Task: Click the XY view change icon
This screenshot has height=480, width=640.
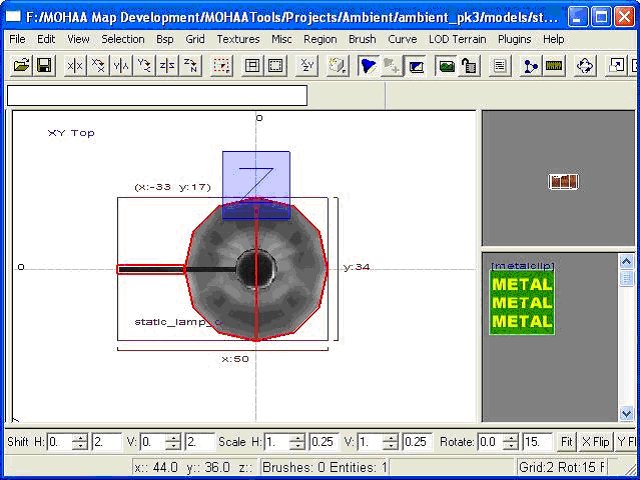Action: point(308,66)
